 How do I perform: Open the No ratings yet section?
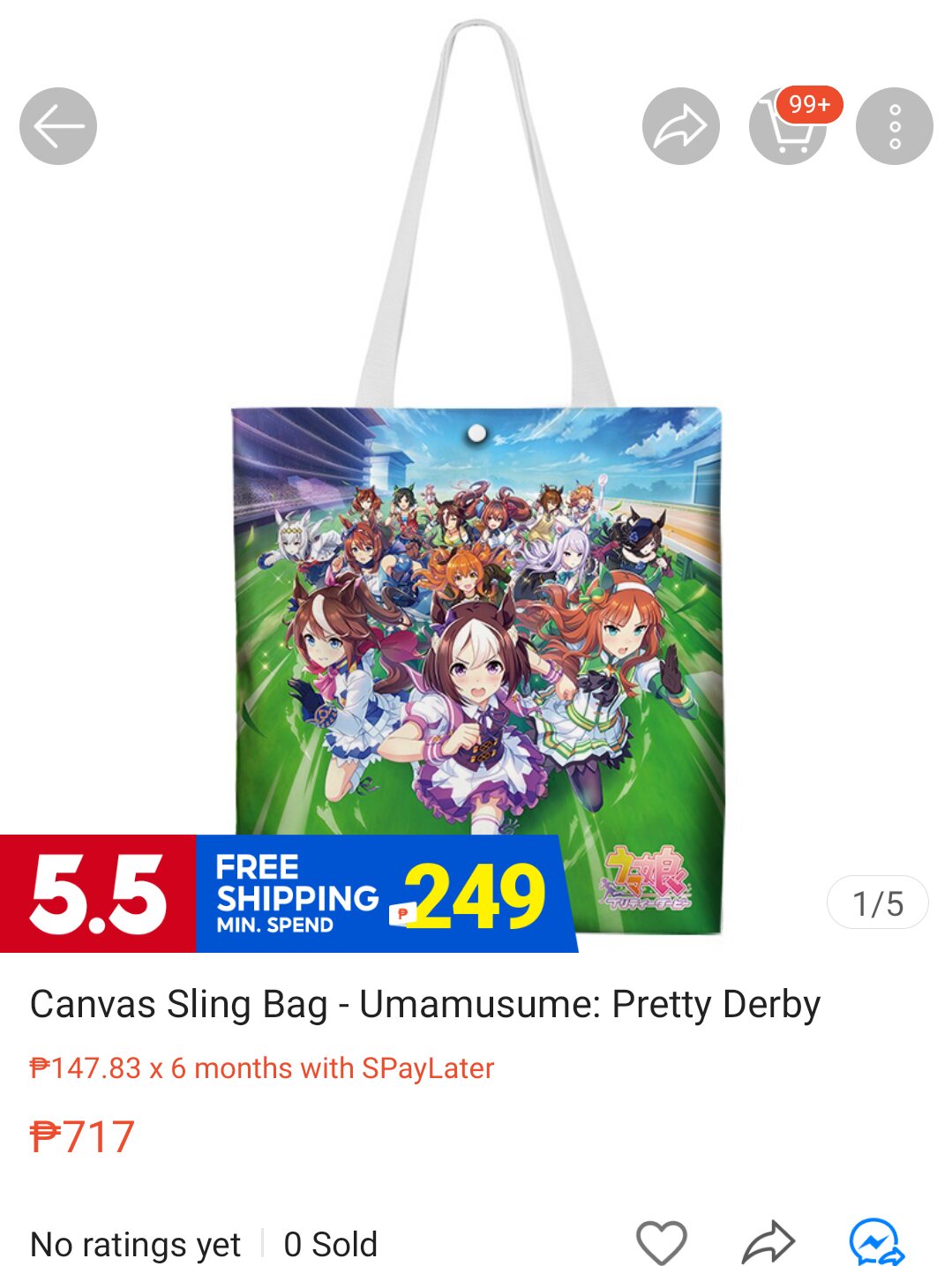tap(135, 1245)
